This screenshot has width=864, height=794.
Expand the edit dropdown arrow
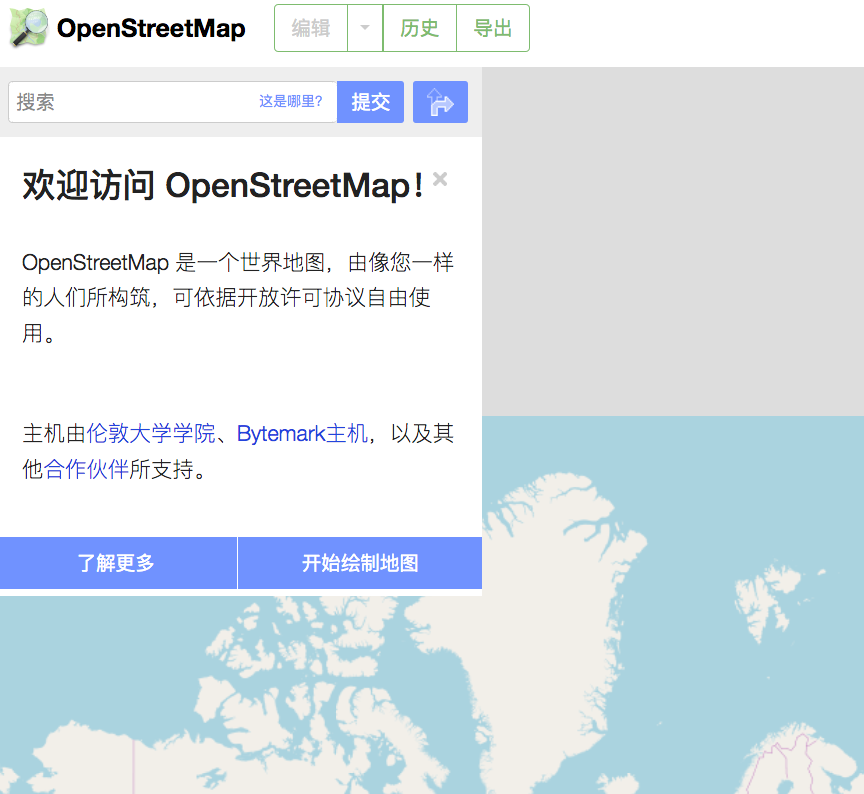coord(365,28)
